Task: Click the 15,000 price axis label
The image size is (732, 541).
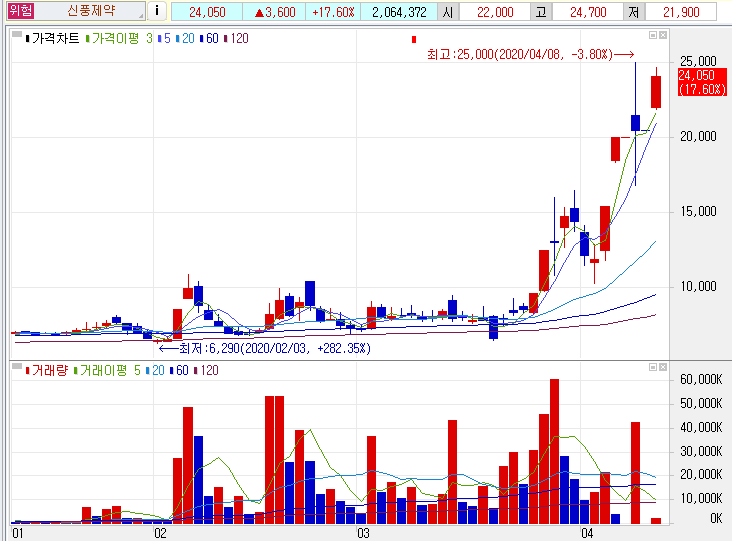Action: 698,211
